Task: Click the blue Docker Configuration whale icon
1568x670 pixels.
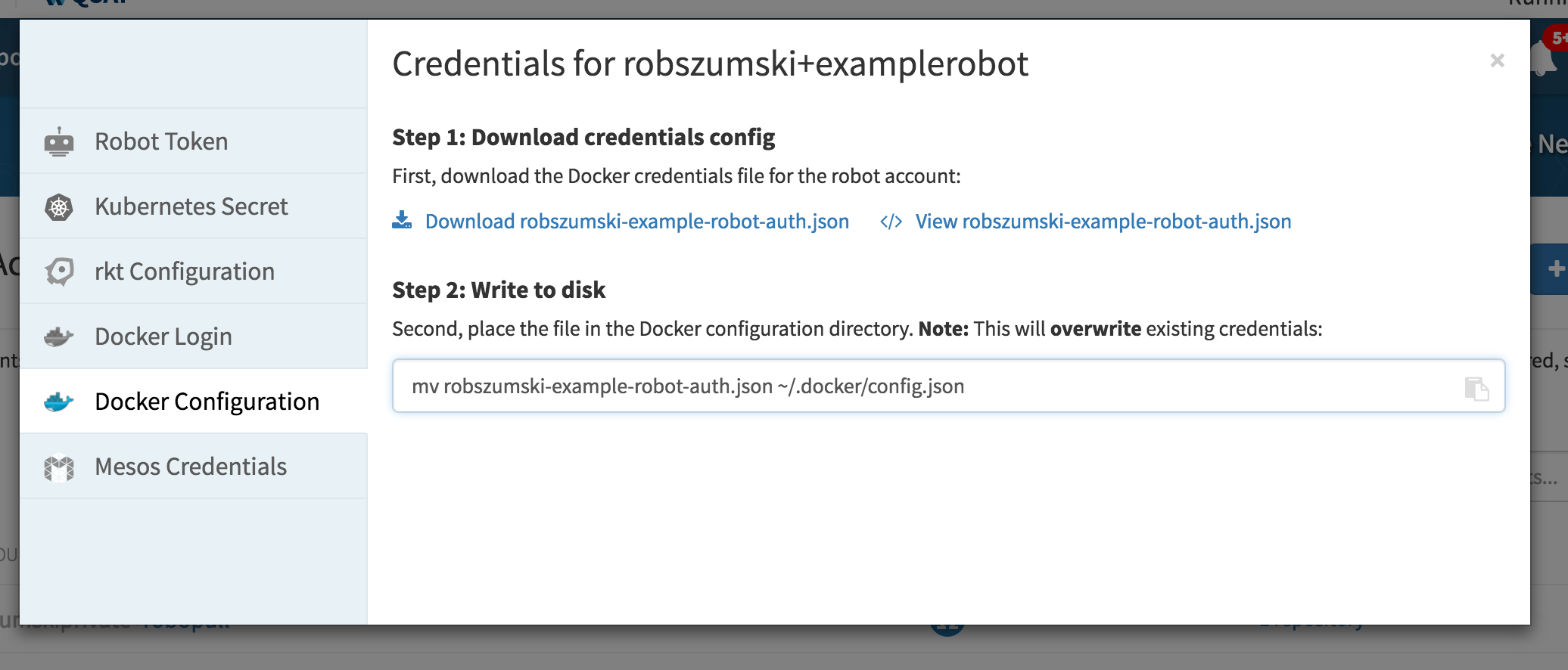Action: click(59, 402)
